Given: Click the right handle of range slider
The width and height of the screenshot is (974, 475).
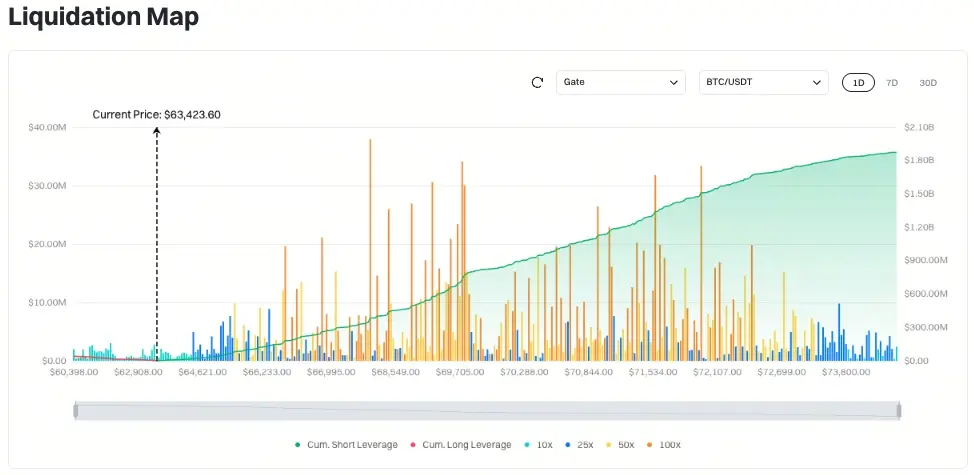Looking at the screenshot, I should (x=898, y=410).
